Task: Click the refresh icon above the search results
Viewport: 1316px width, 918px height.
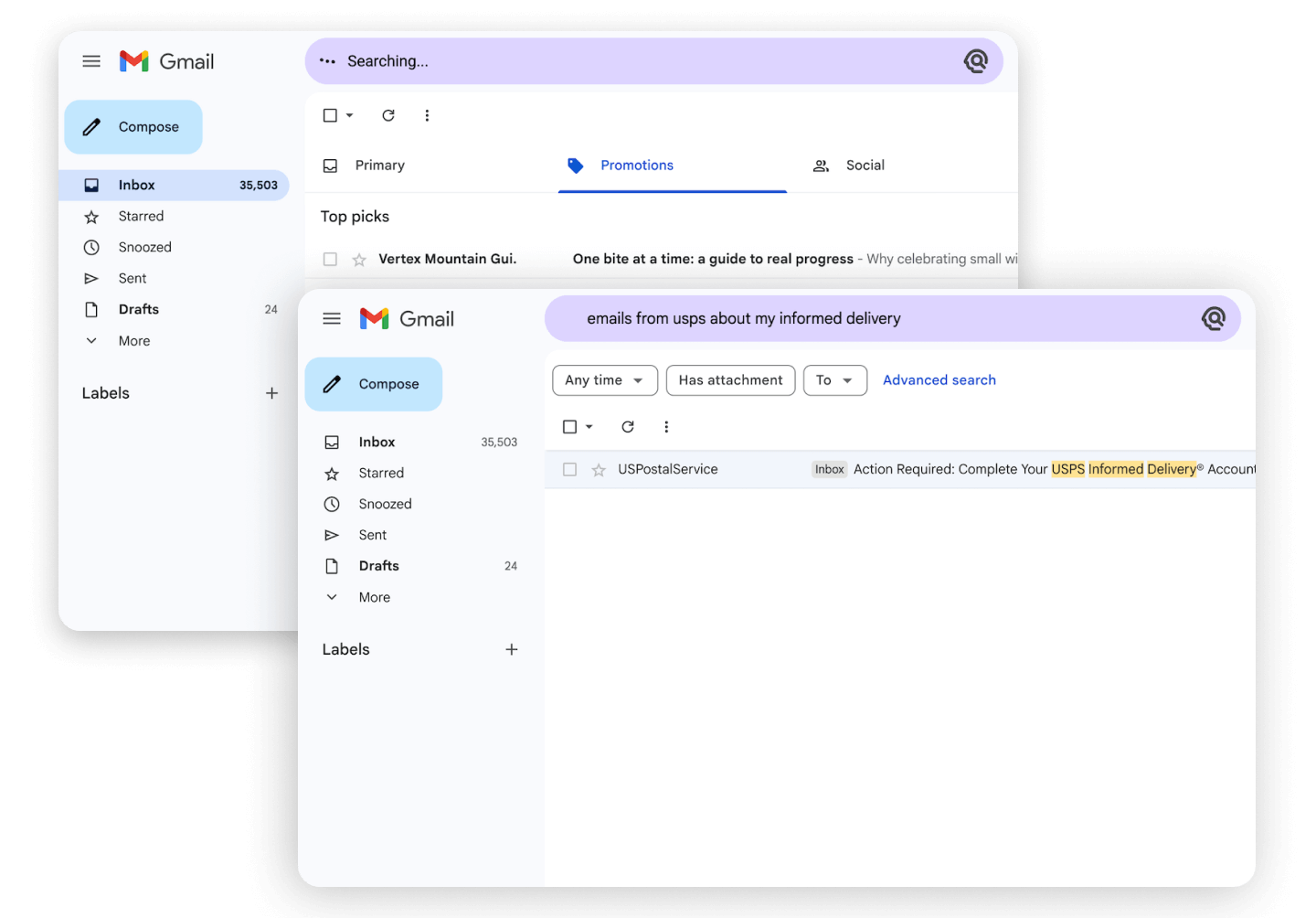Action: 628,427
